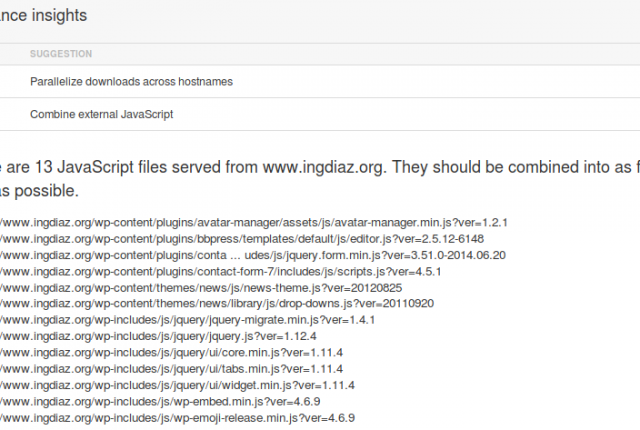640x430 pixels.
Task: Open the jquery.form.min.js?ver=3.51.0-2014.06.20 URL
Action: tap(253, 255)
